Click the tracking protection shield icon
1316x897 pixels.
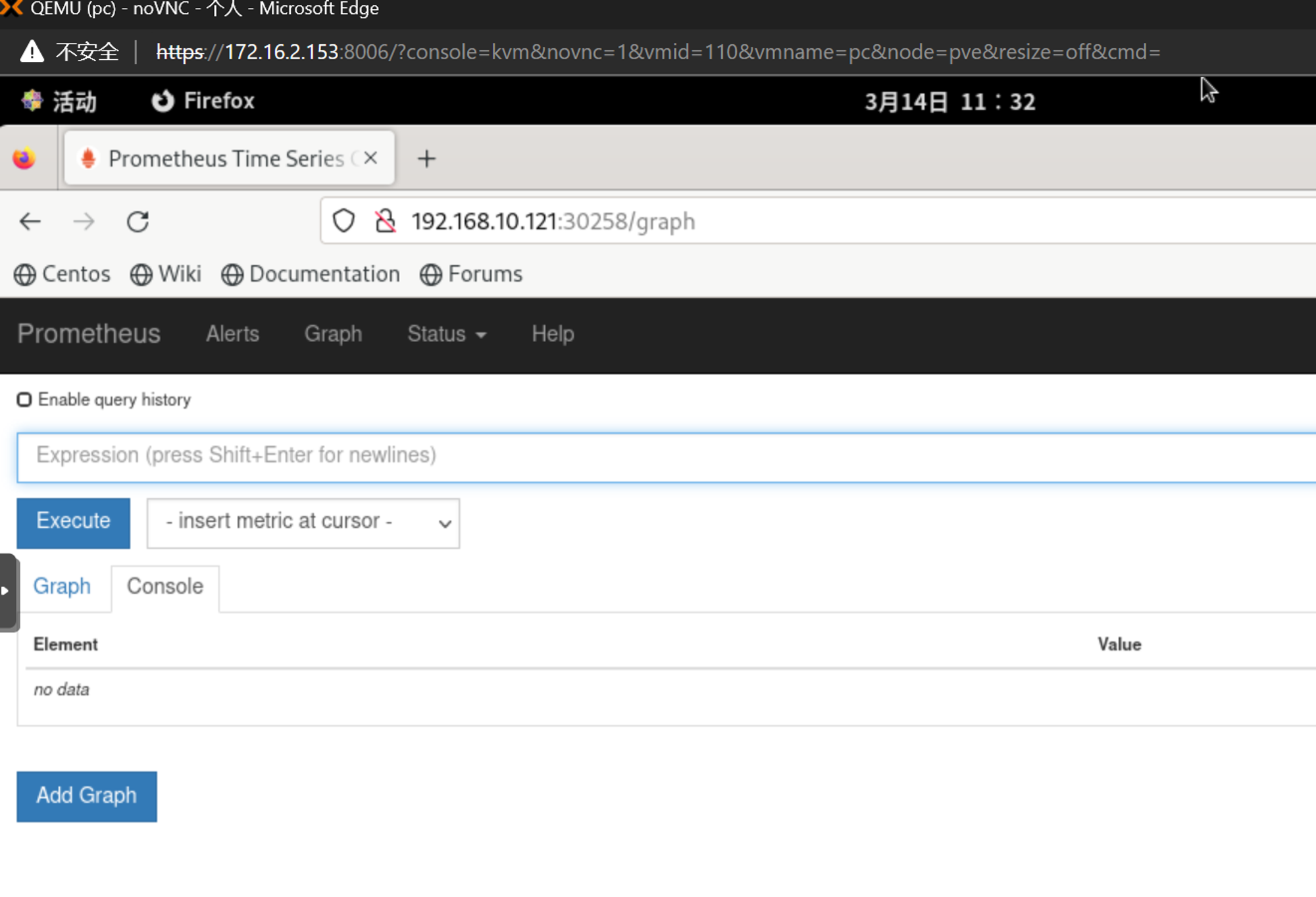(343, 222)
